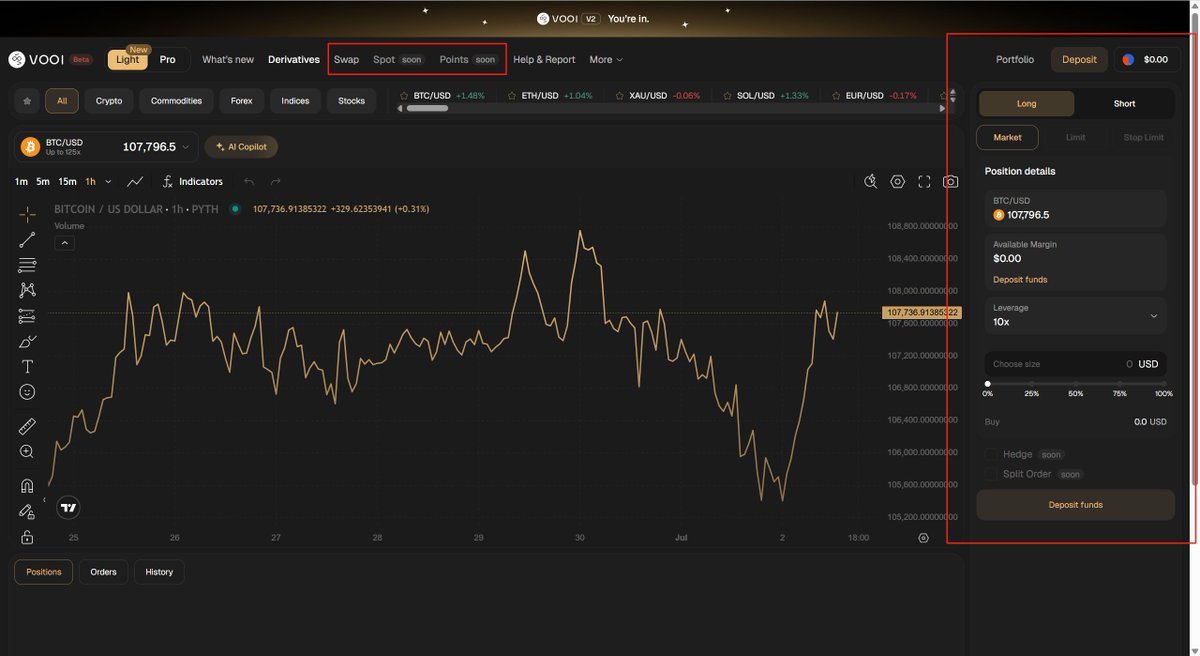1200x656 pixels.
Task: Open the More menu dropdown
Action: point(606,60)
